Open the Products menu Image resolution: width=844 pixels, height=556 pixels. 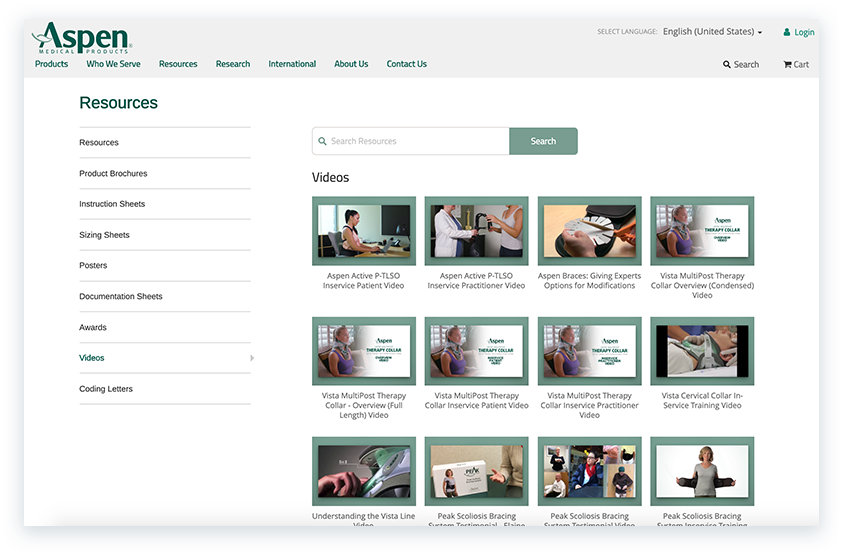(x=51, y=64)
